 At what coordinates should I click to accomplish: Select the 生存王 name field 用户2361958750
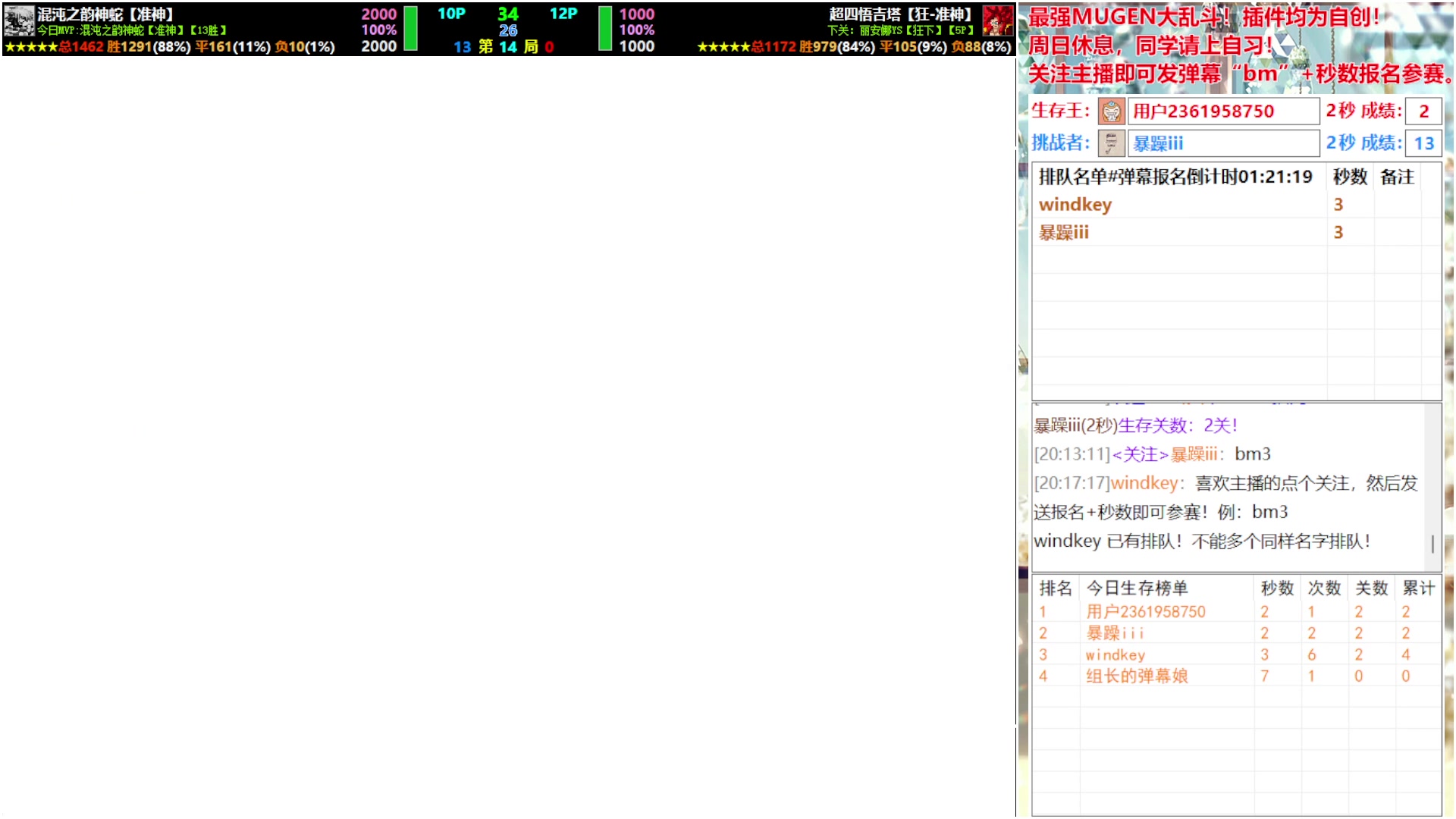1223,111
